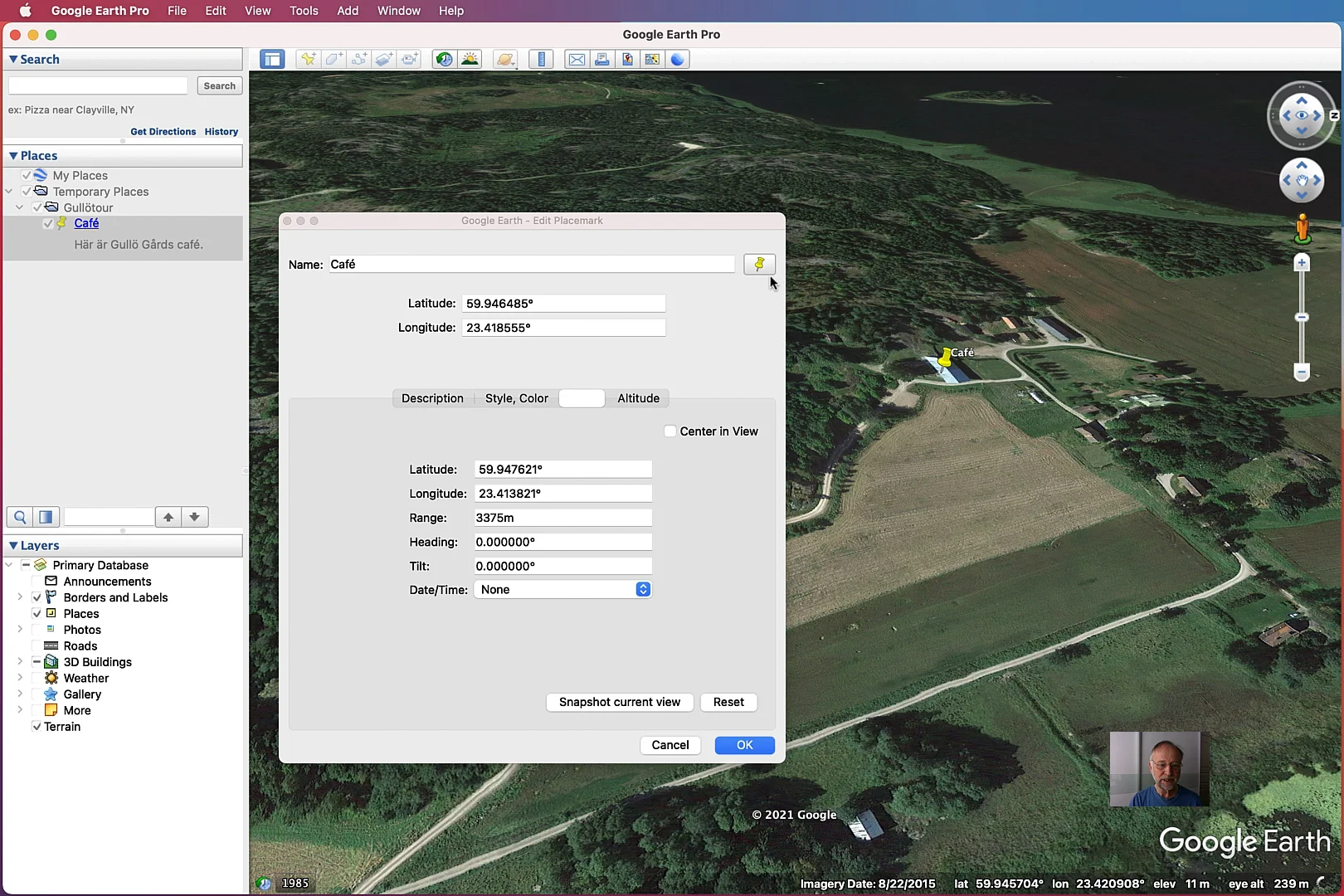Uncheck the Terrain layer

click(x=37, y=727)
